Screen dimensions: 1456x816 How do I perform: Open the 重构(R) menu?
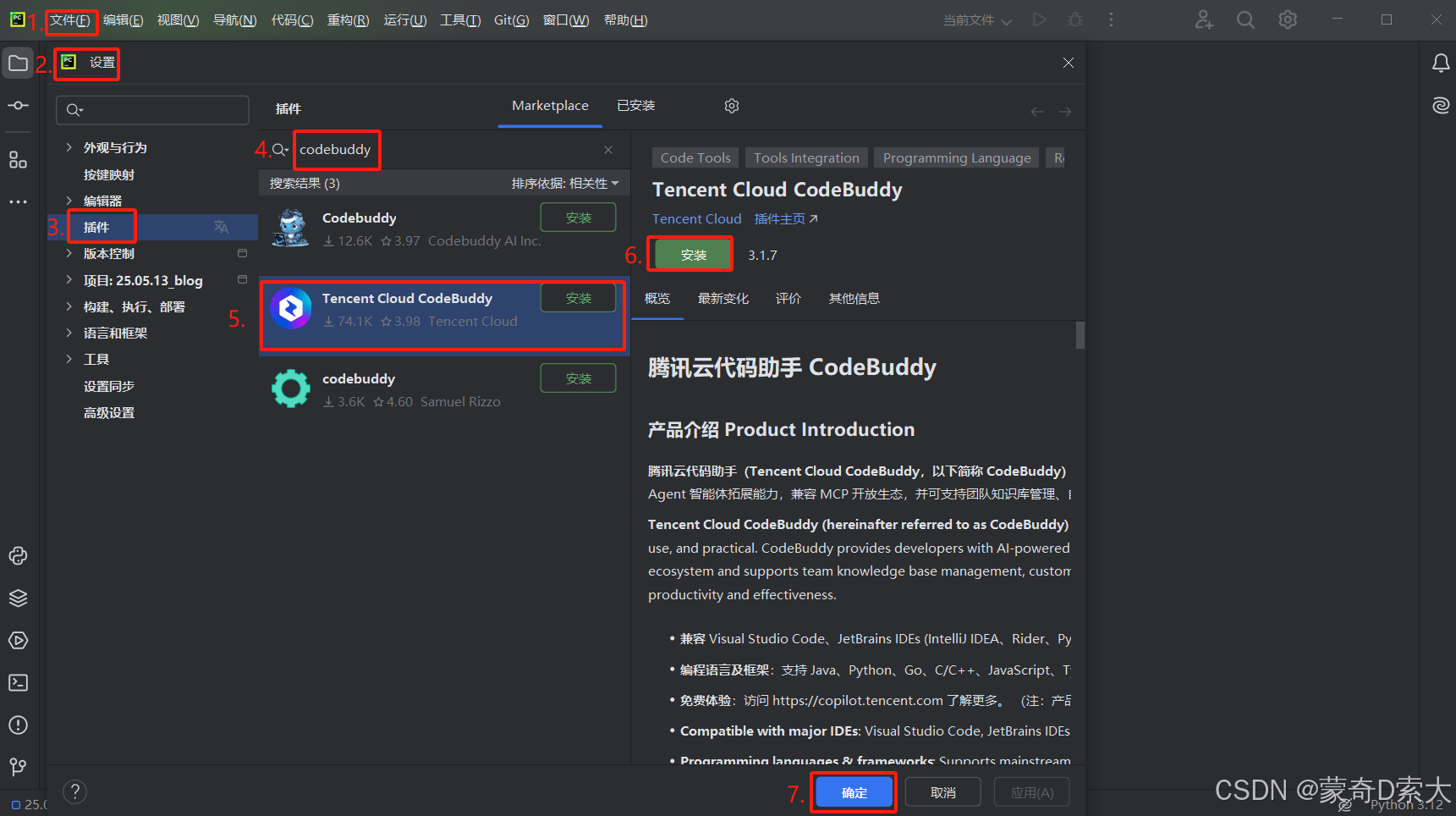pos(349,20)
